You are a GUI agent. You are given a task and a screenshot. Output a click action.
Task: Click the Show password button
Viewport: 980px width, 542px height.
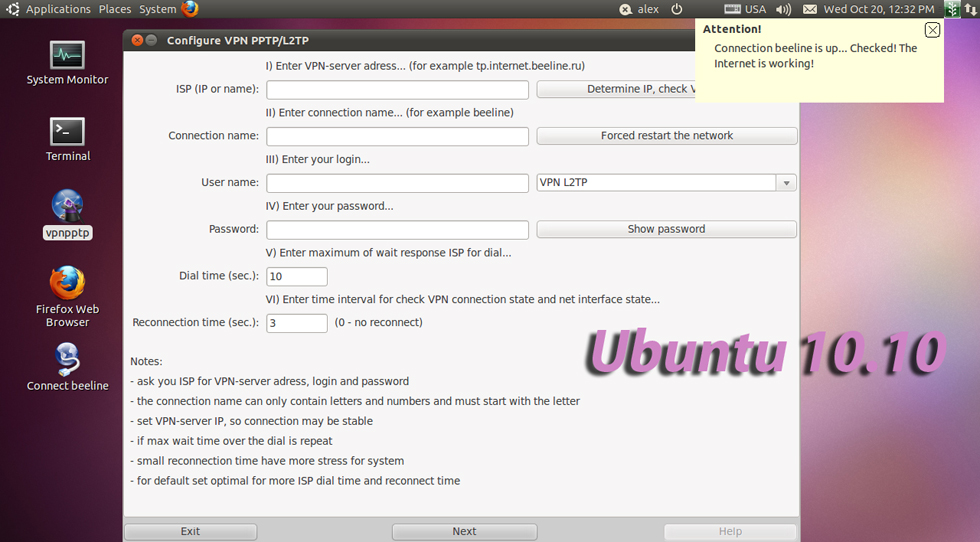tap(667, 229)
